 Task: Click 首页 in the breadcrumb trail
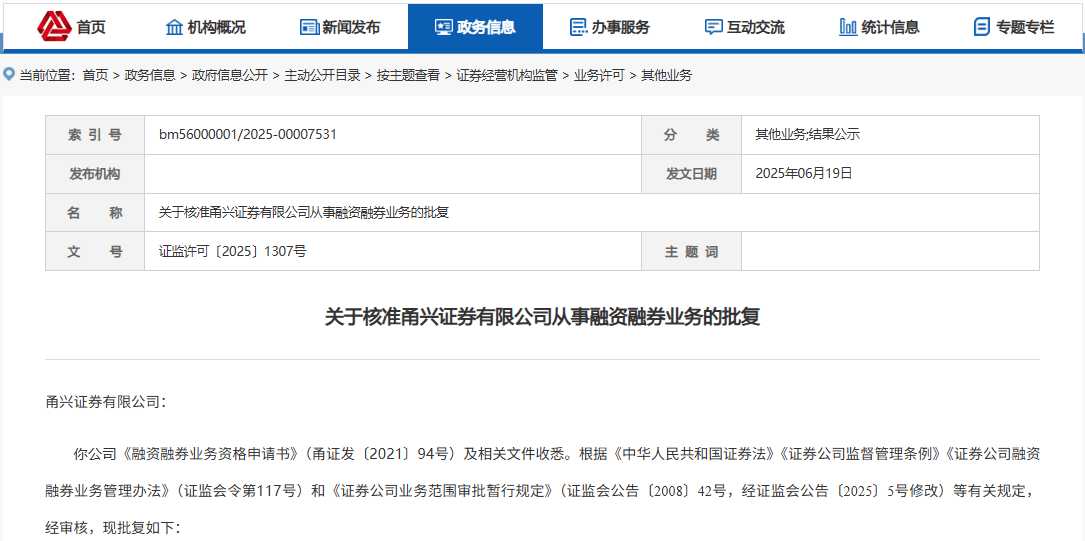pos(95,76)
